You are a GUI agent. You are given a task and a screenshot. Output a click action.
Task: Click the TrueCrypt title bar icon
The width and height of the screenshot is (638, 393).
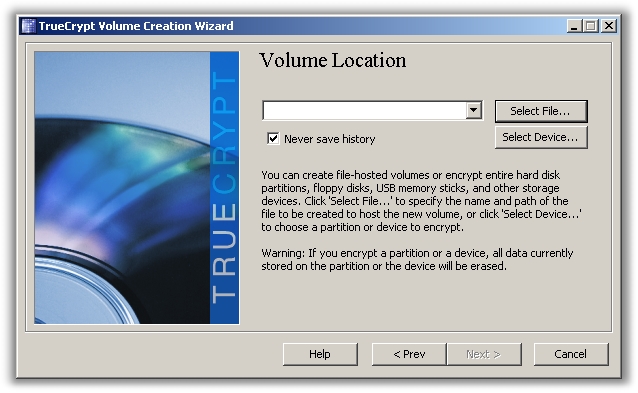[x=28, y=26]
